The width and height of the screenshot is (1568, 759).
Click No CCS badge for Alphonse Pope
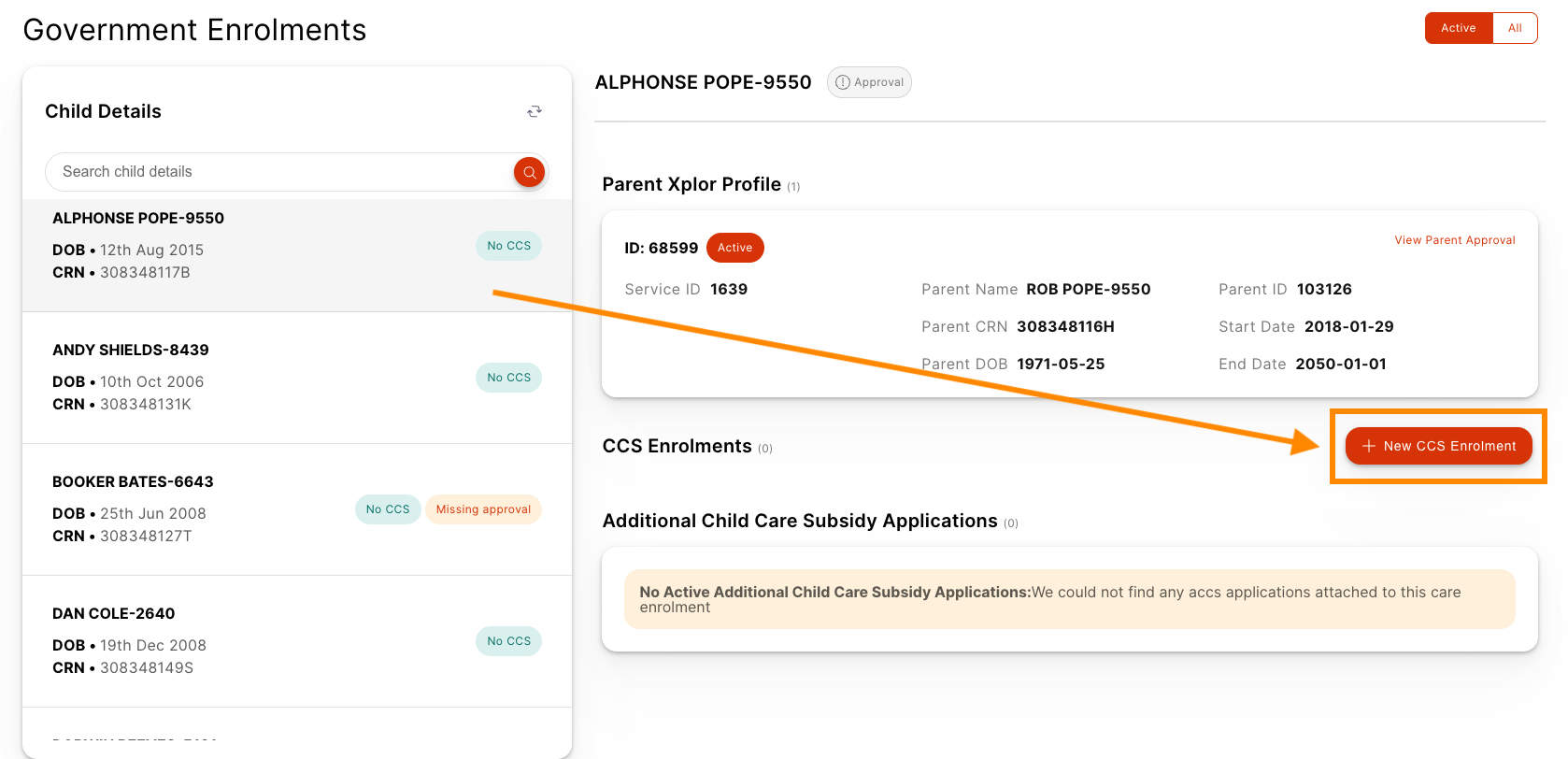click(508, 246)
